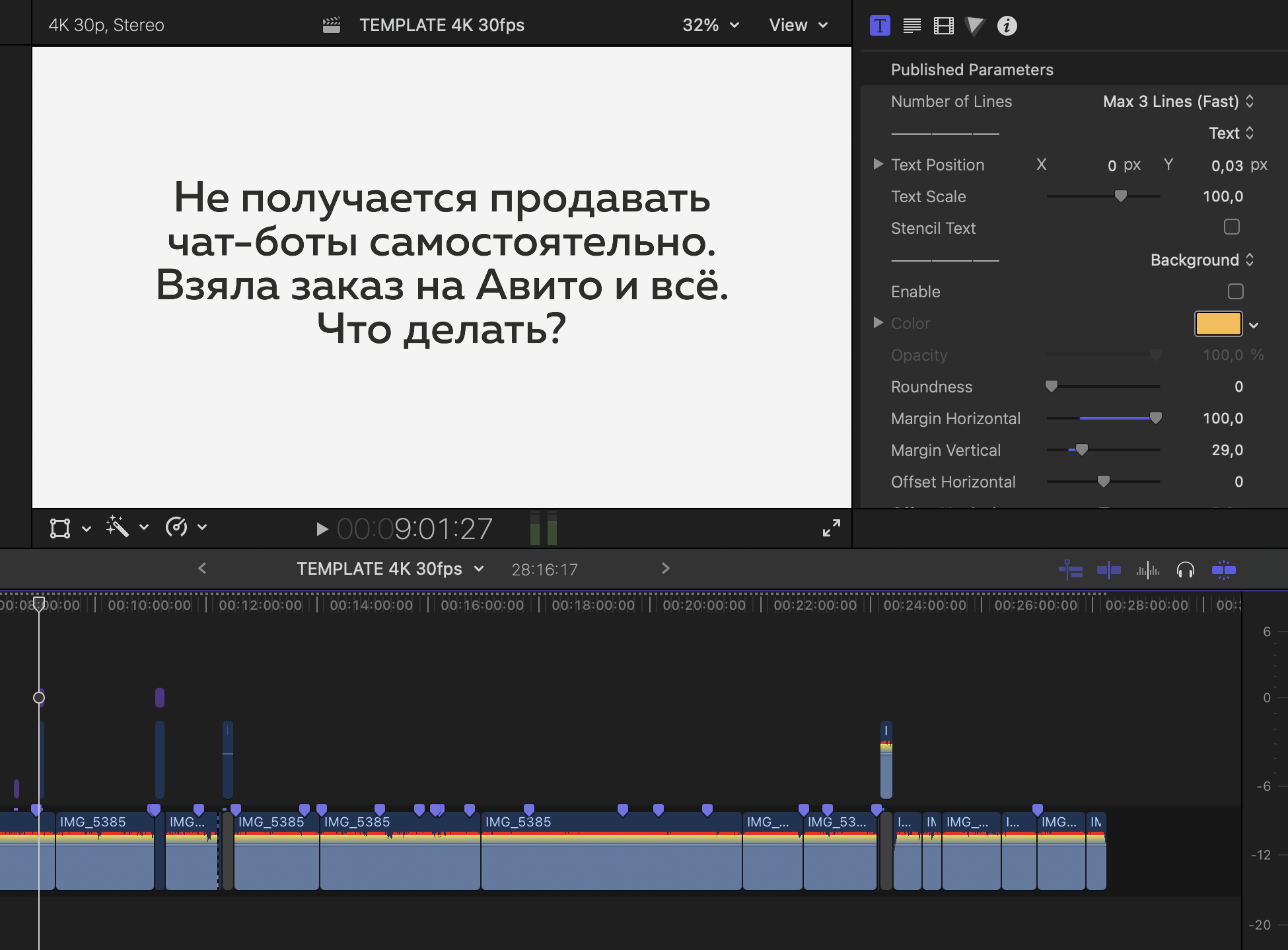Viewport: 1288px width, 950px height.
Task: Adjust the Offset Horizontal slider
Action: [1104, 482]
